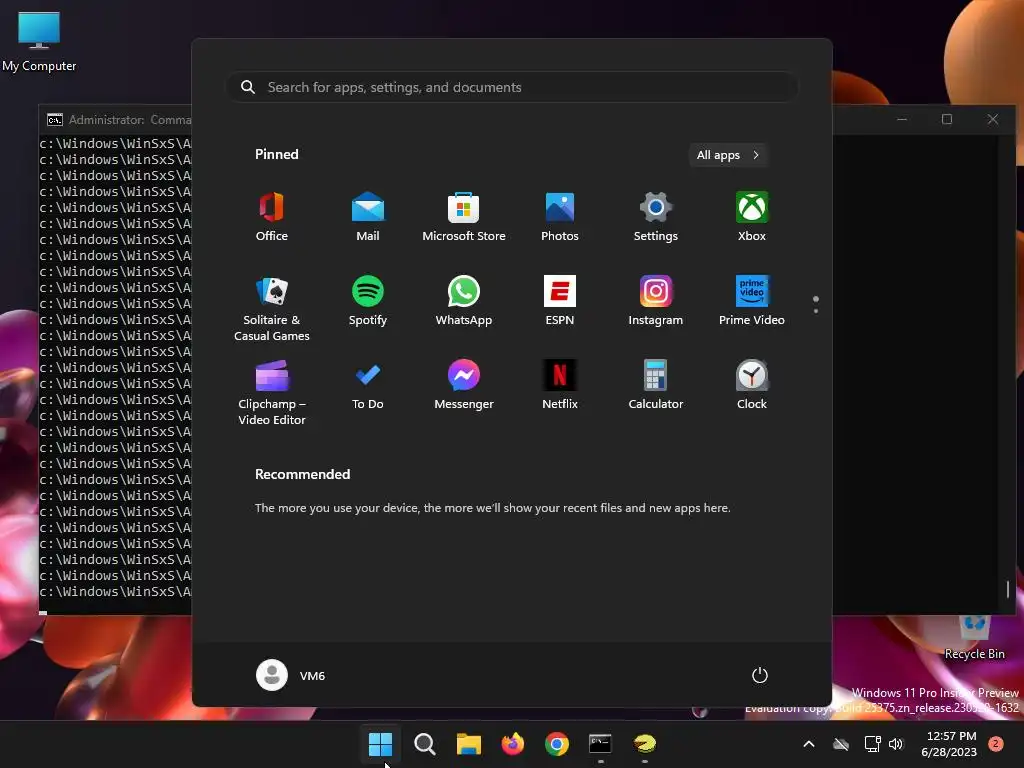Open Prime Video
1024x768 pixels.
(752, 301)
